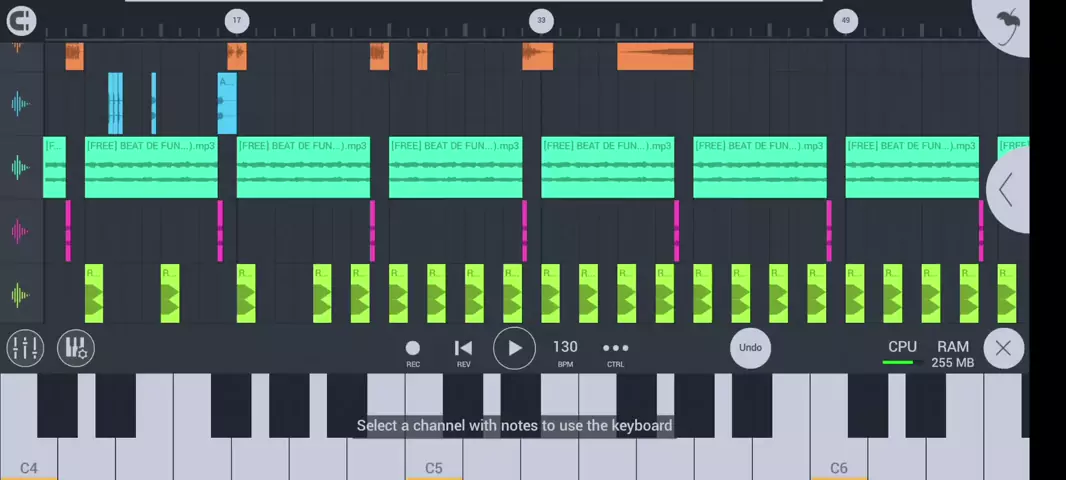Tap the REV rewind button
This screenshot has height=480, width=1066.
tap(463, 350)
